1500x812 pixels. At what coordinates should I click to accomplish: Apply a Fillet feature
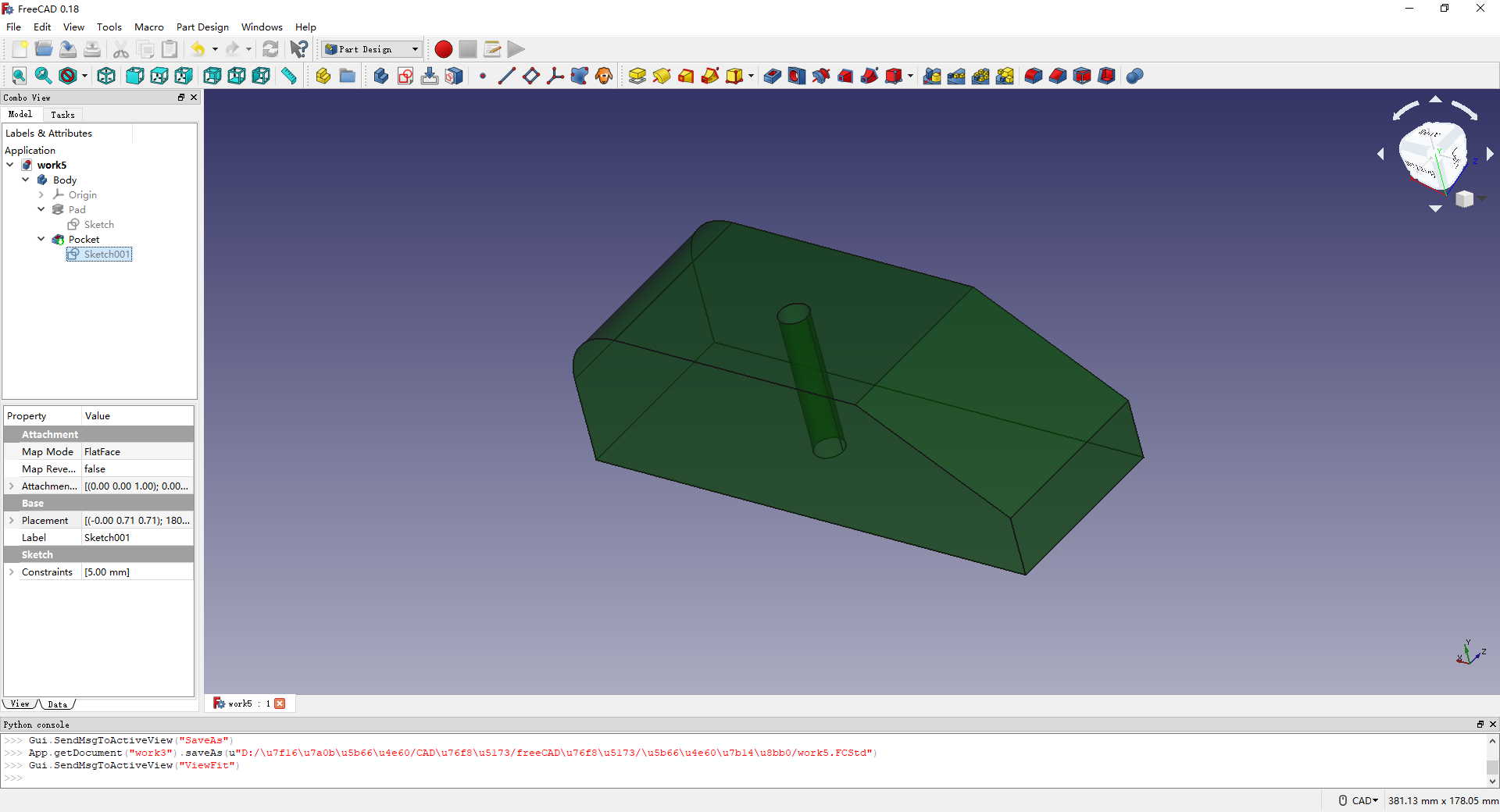click(x=1032, y=76)
